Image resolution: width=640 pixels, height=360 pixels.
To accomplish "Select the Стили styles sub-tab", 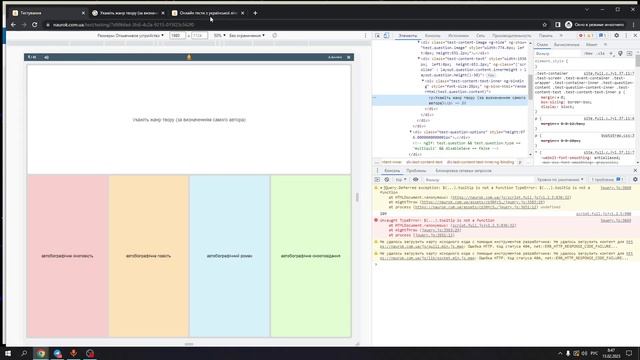I will pyautogui.click(x=542, y=44).
